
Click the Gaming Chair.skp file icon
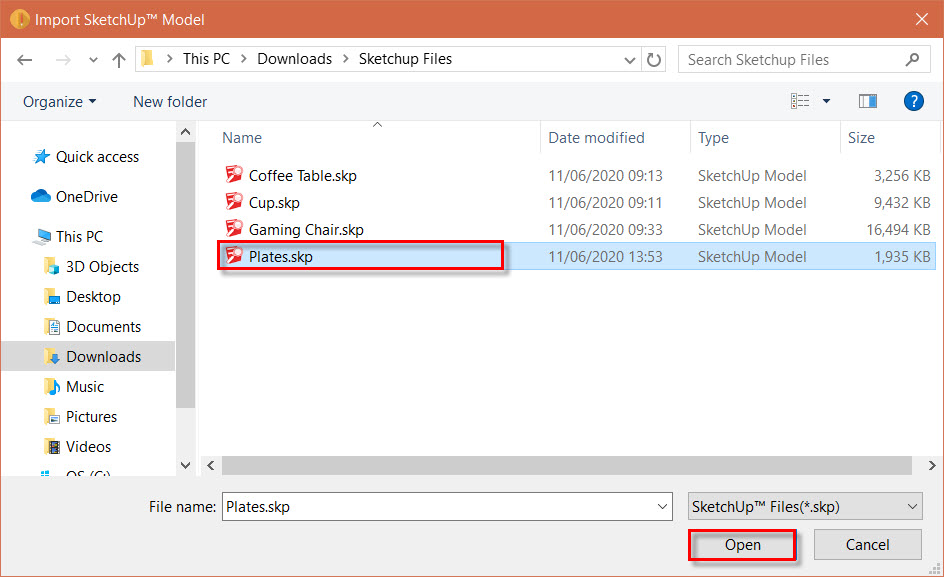pos(234,229)
